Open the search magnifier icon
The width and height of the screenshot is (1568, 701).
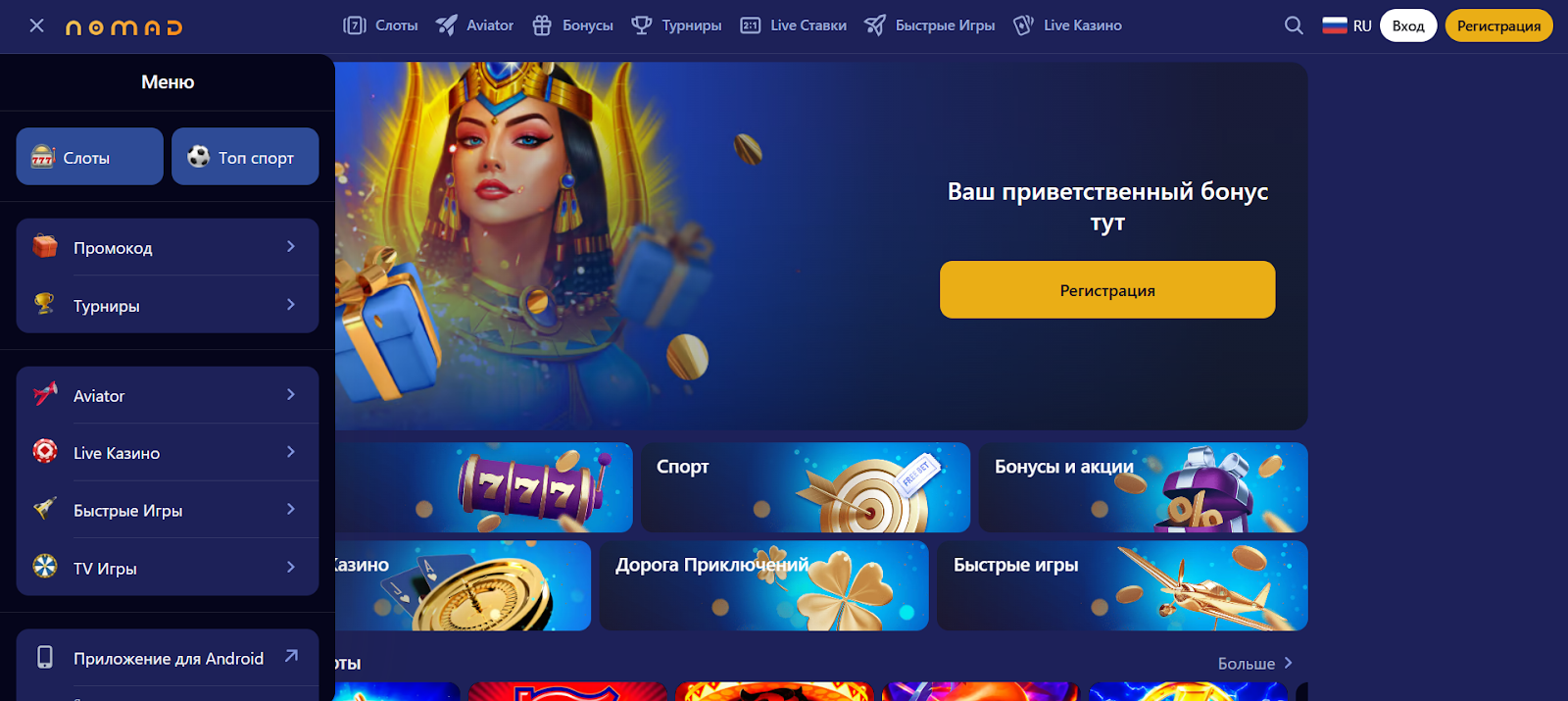[1294, 25]
